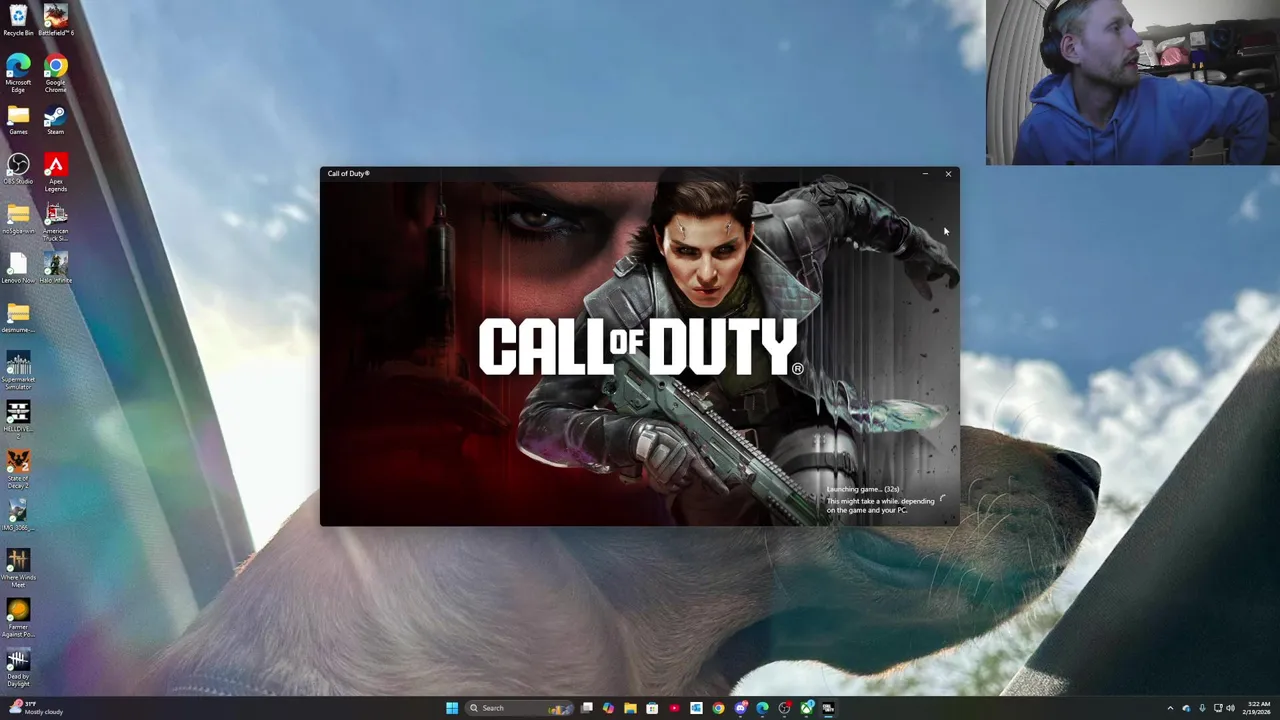This screenshot has height=720, width=1280.
Task: Switch to Discord on the taskbar
Action: coord(740,708)
